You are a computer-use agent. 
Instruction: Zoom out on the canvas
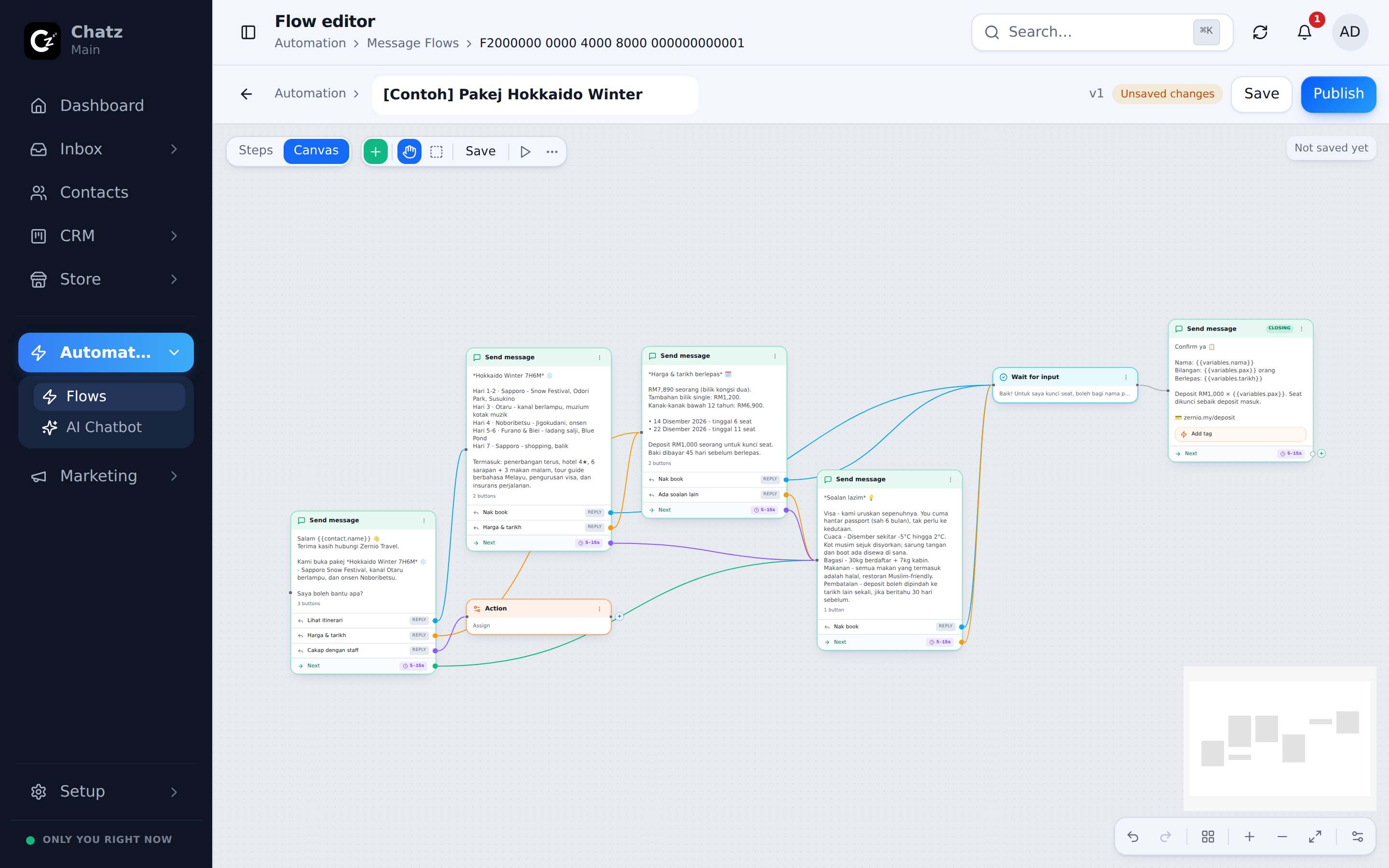(x=1282, y=837)
